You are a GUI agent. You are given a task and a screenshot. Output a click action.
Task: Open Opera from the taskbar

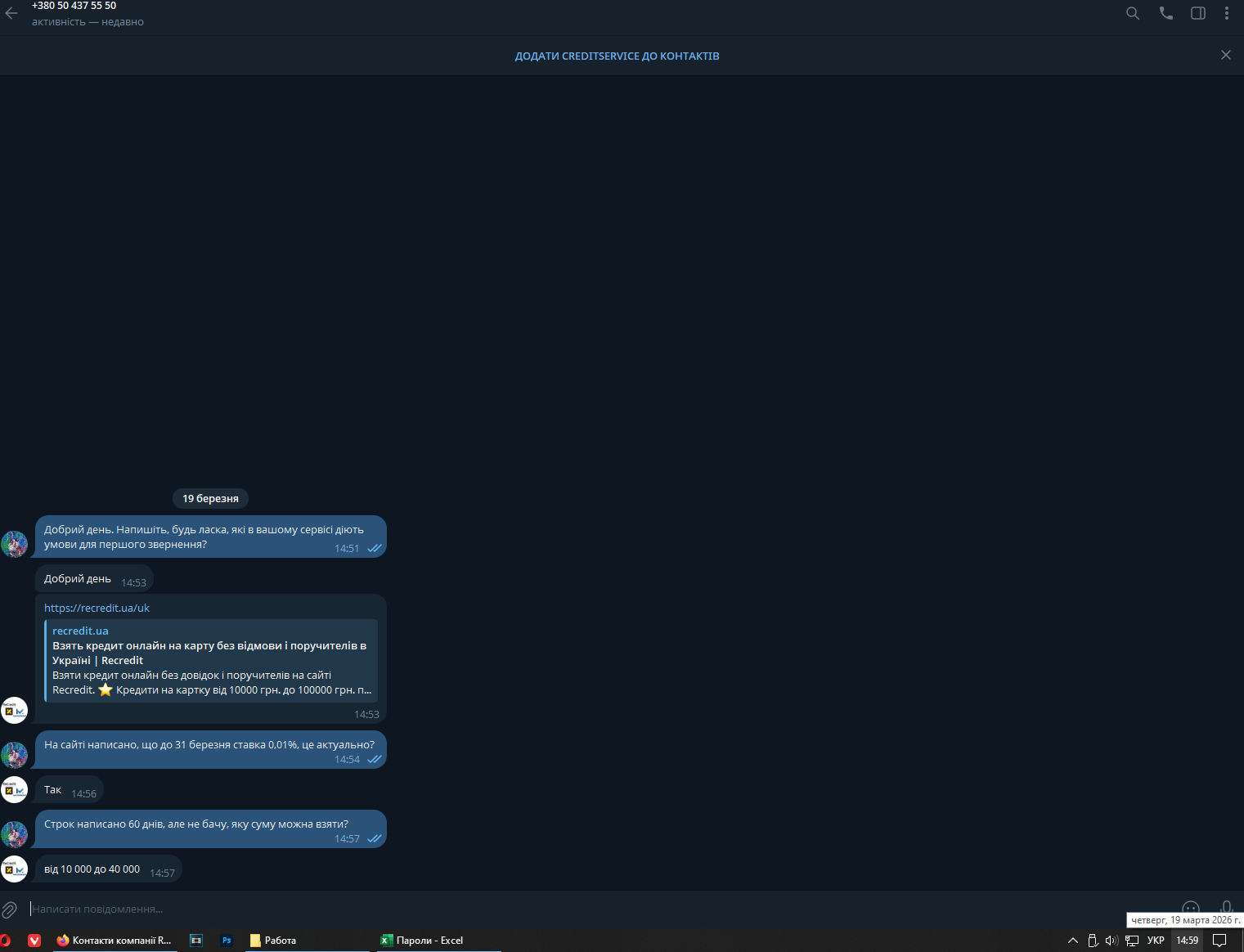pyautogui.click(x=5, y=941)
